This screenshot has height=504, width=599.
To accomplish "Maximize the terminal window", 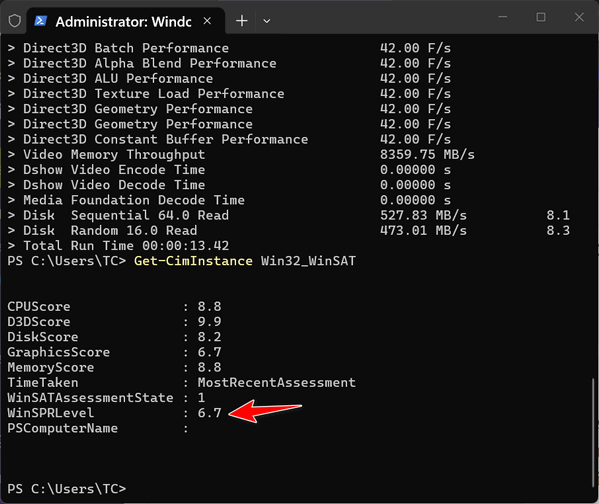I will [541, 17].
